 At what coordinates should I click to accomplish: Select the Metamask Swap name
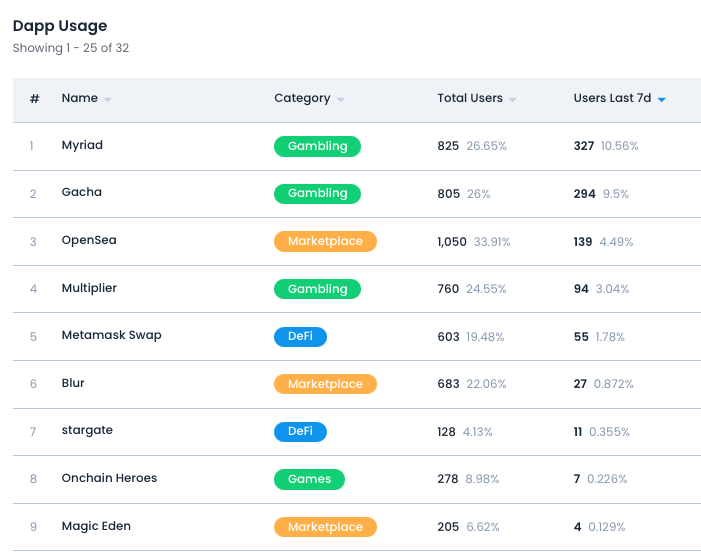[x=111, y=335]
